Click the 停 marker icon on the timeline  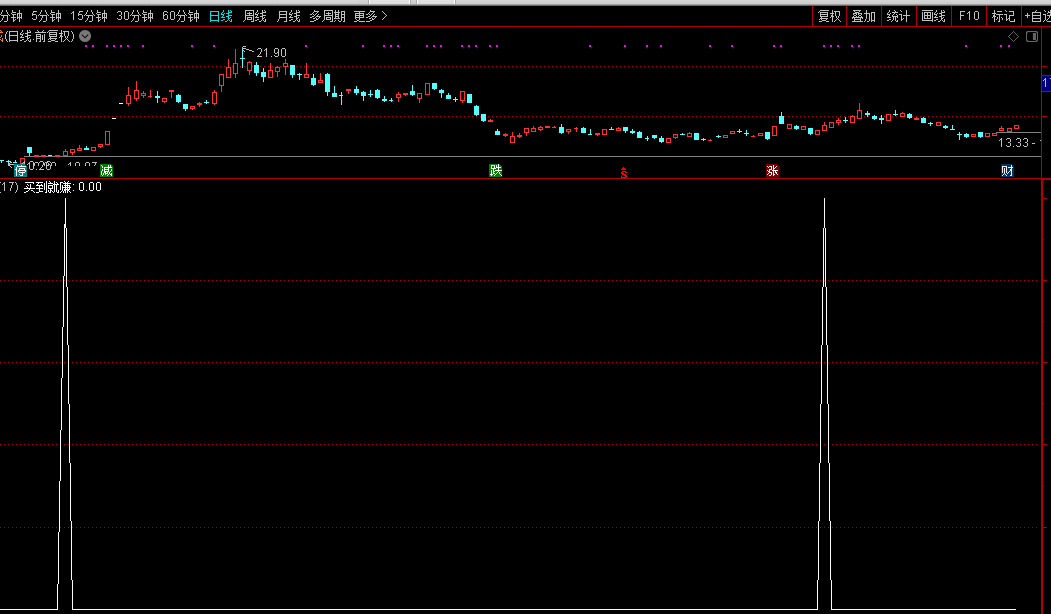[21, 171]
